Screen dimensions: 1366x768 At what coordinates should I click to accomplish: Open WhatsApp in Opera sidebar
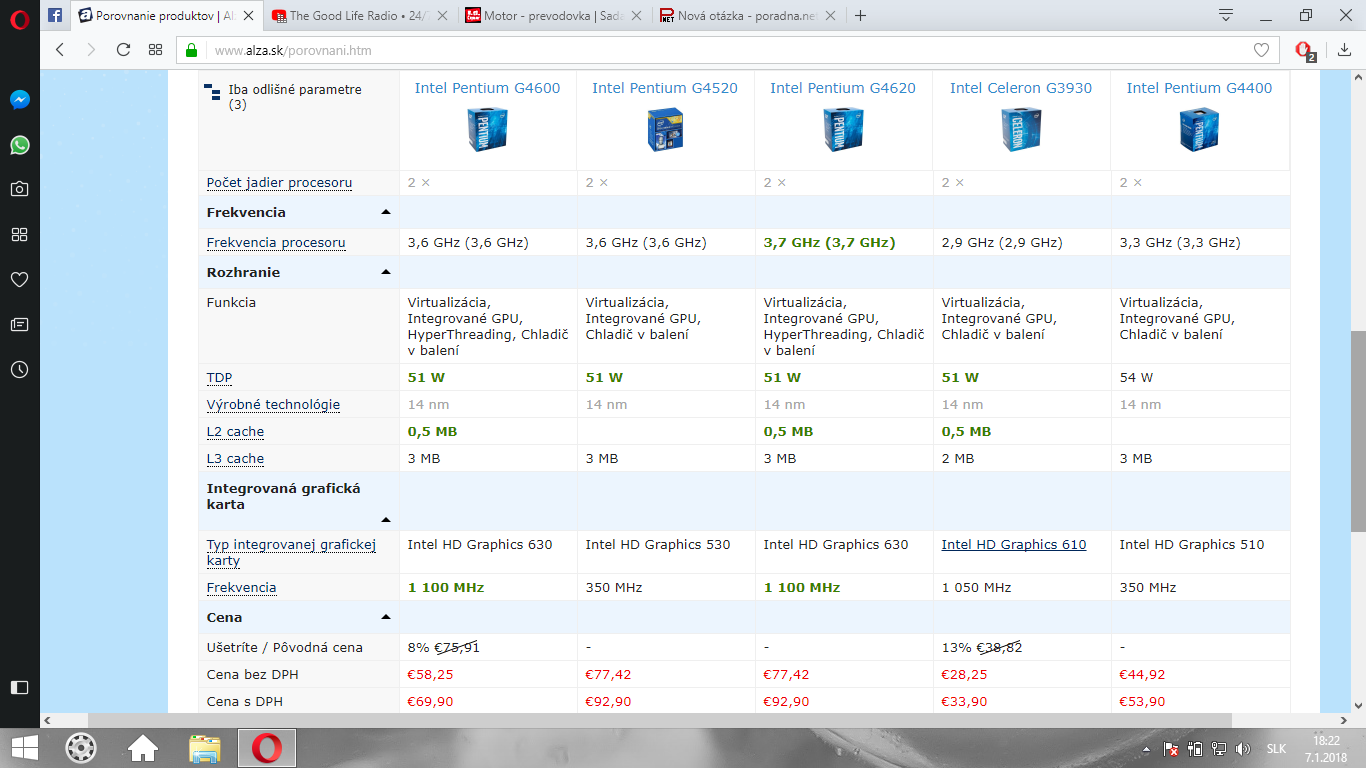pyautogui.click(x=19, y=145)
